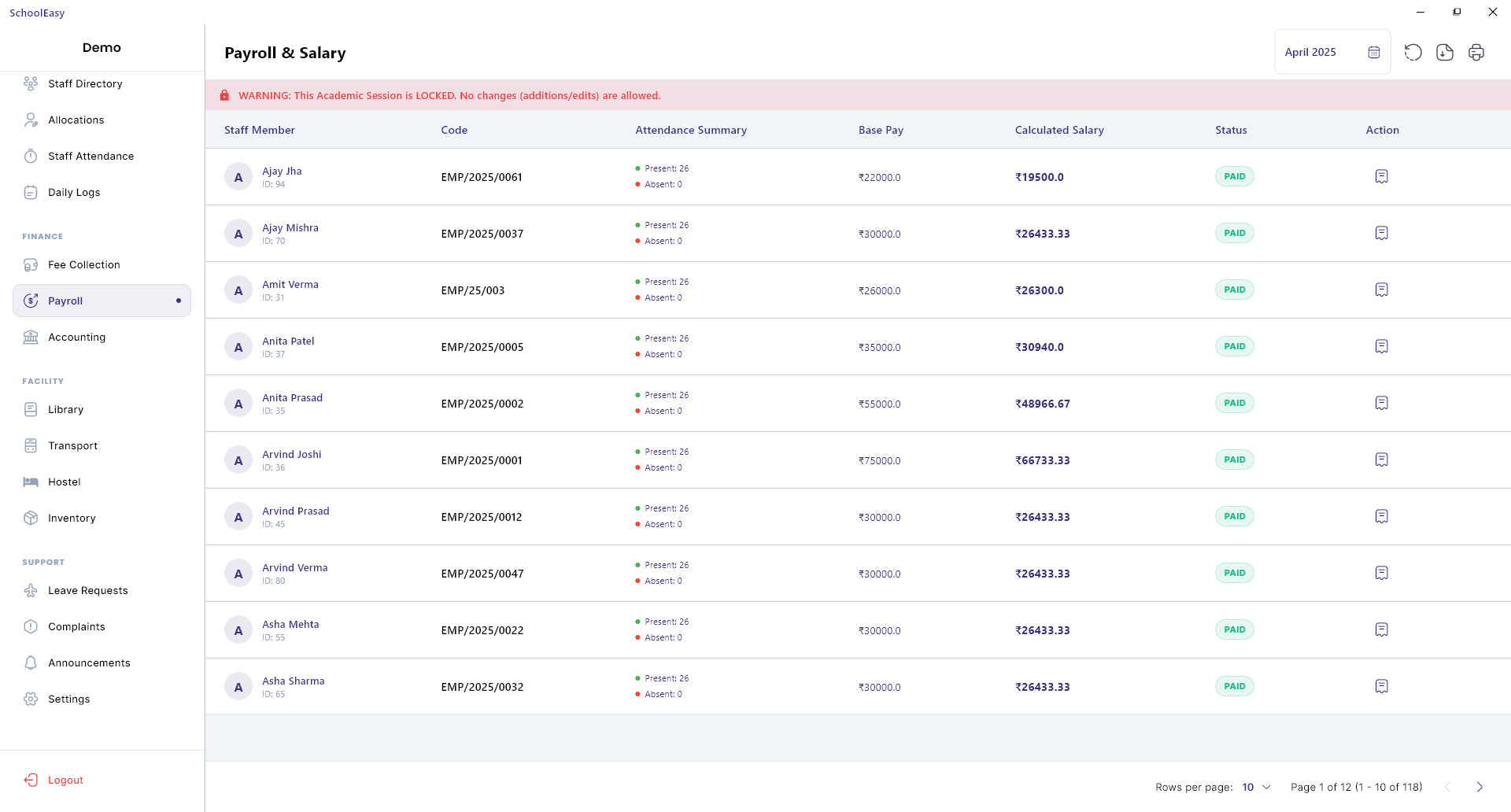Image resolution: width=1511 pixels, height=812 pixels.
Task: Open Hostel in sidebar
Action: (x=102, y=482)
